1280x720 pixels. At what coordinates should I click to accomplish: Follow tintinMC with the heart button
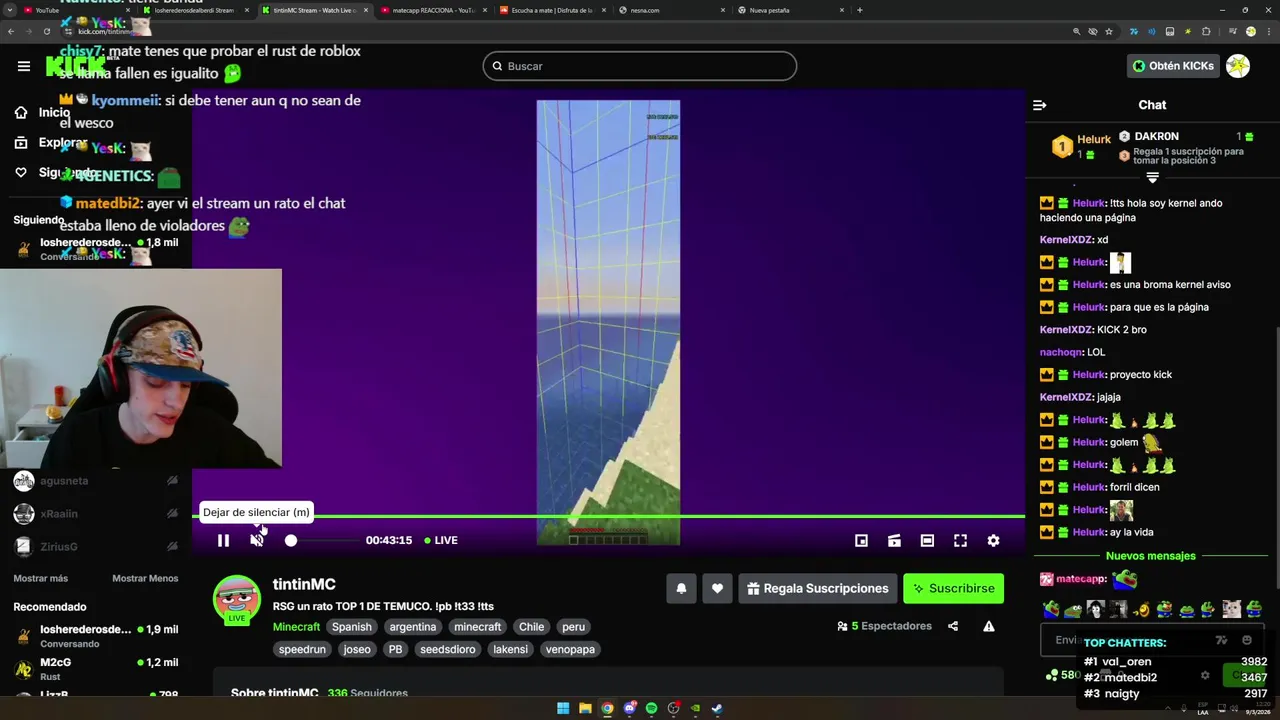pos(717,588)
